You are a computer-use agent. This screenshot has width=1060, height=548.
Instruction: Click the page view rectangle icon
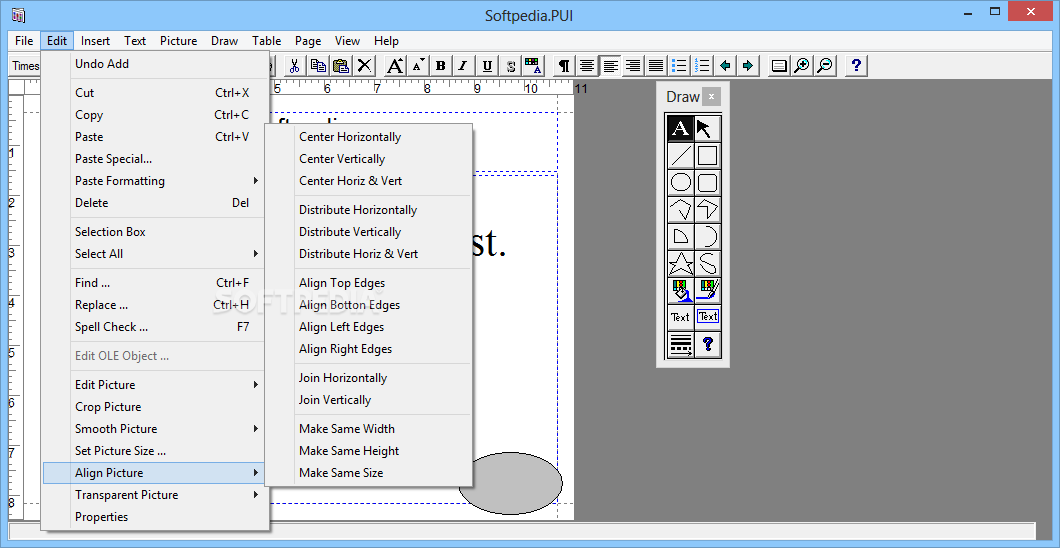click(779, 66)
